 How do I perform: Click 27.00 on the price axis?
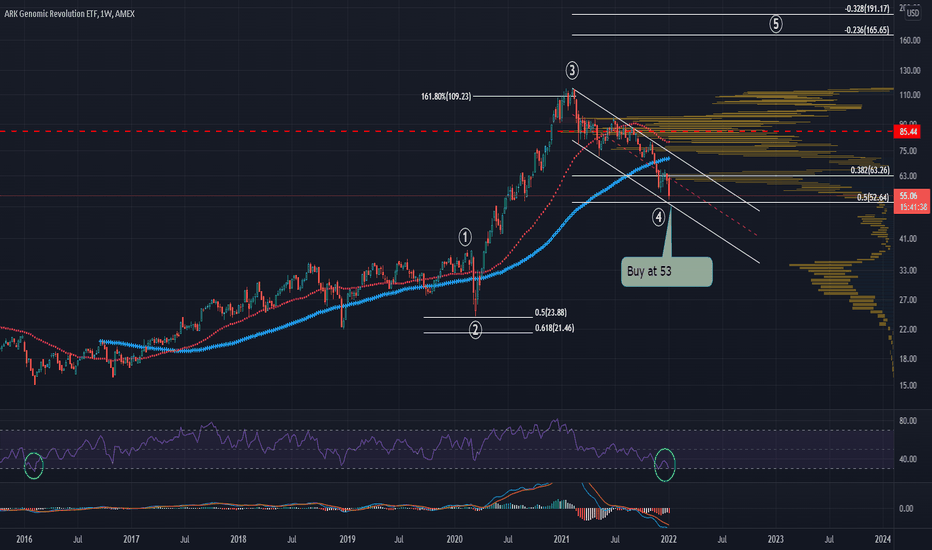tap(908, 300)
